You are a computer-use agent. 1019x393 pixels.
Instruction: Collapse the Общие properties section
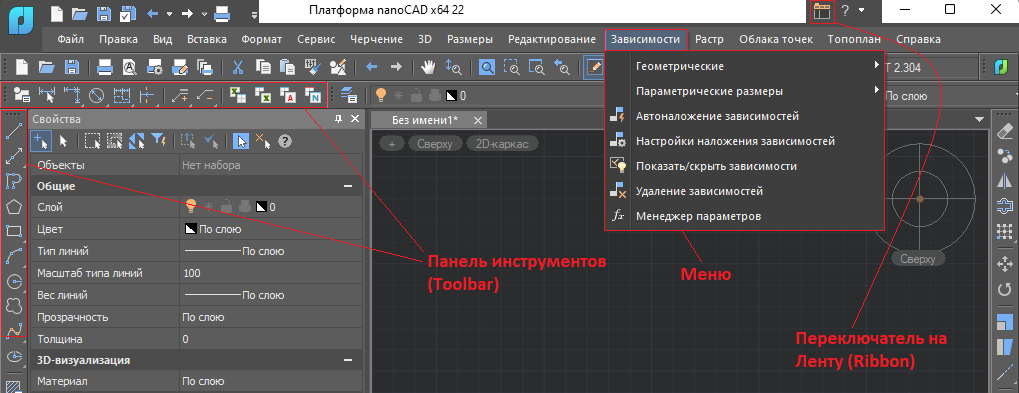tap(348, 186)
